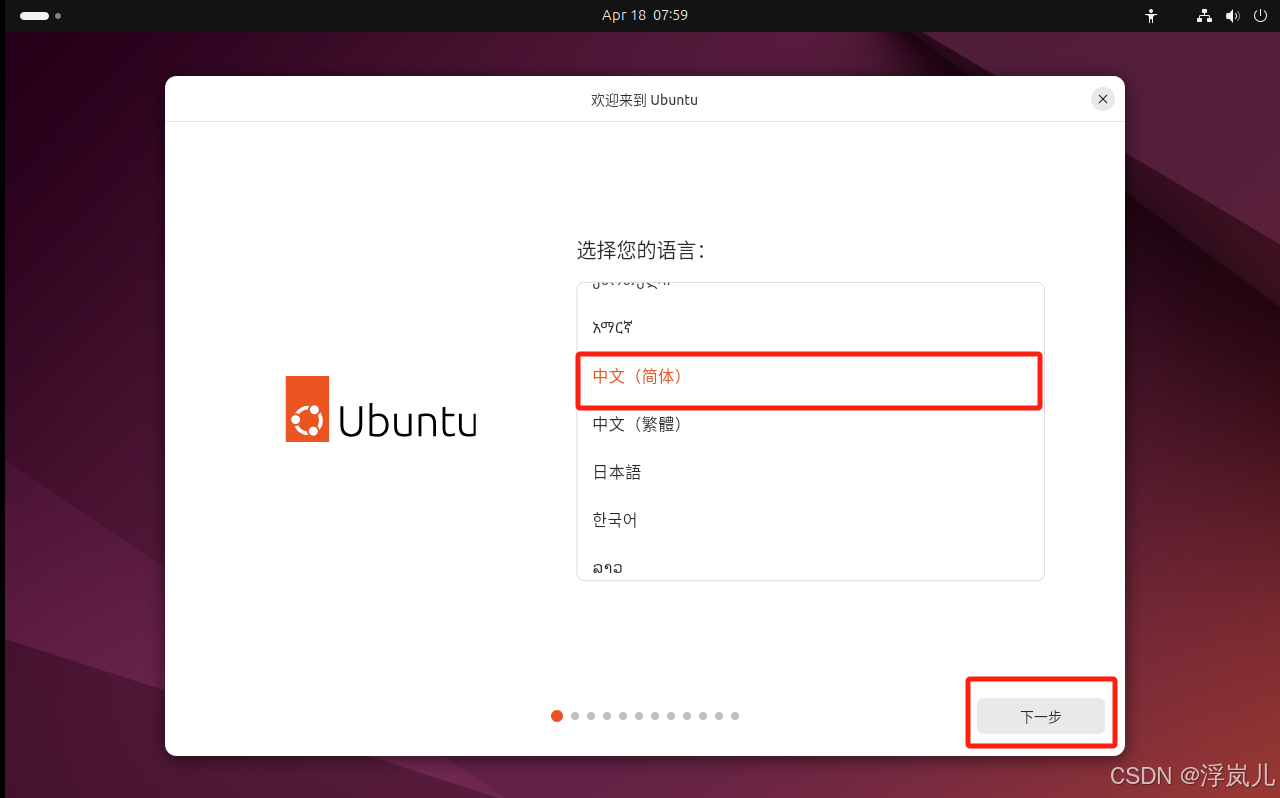Click the volume speaker icon
Viewport: 1280px width, 798px height.
tap(1232, 16)
